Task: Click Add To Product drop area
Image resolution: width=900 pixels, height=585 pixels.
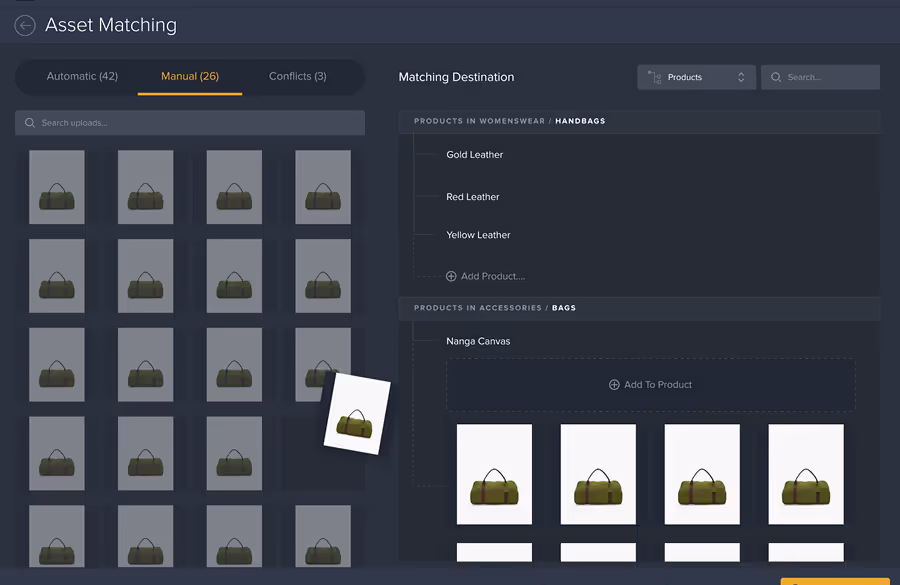Action: [x=651, y=385]
